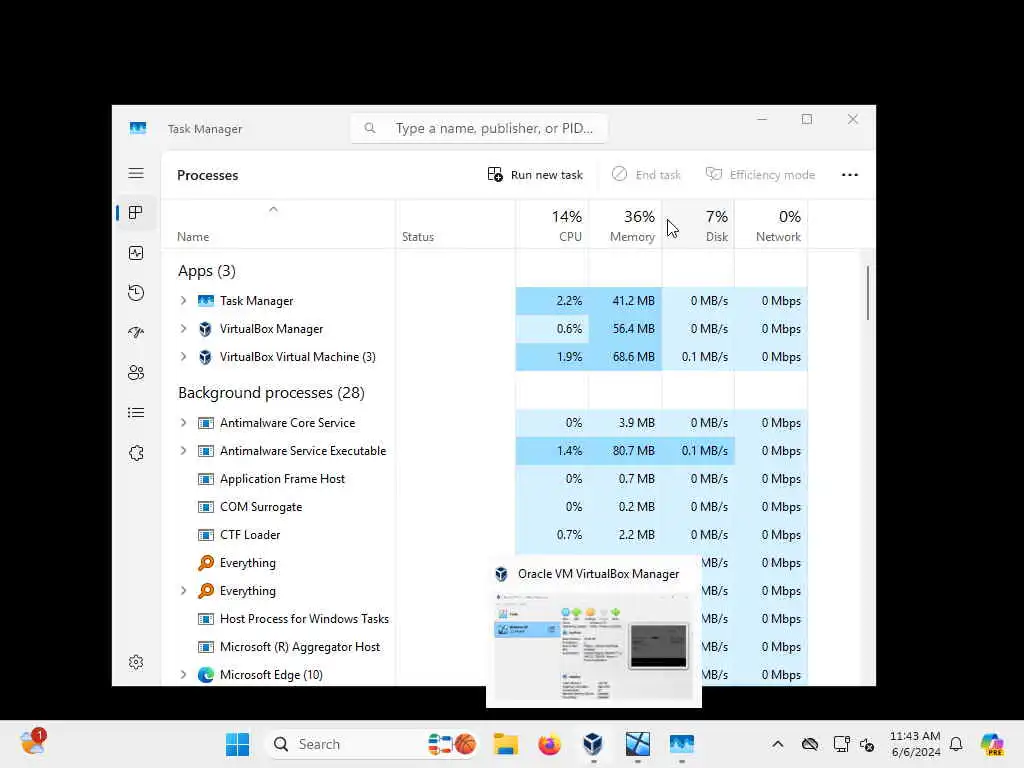Click the Task Manager app icon in title bar
Screen dimensions: 1024x768
(138, 128)
